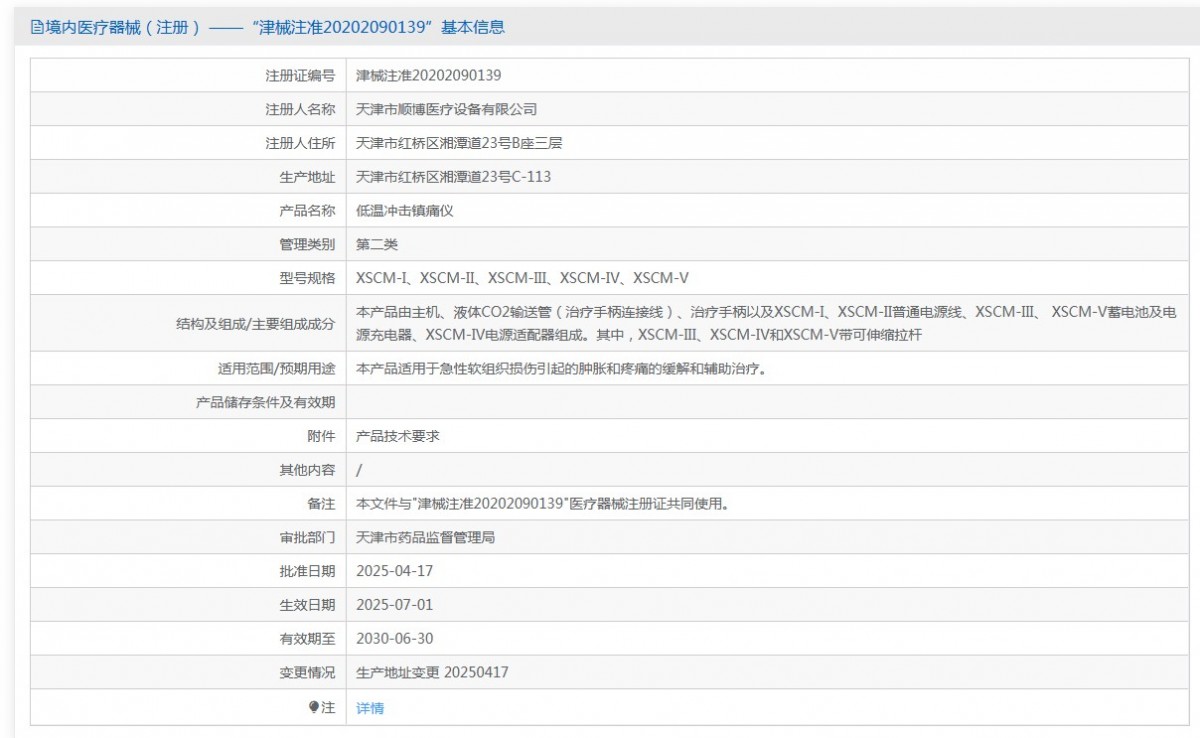The width and height of the screenshot is (1200, 738).
Task: Select approving department 天津市药品监督管理局
Action: 426,537
